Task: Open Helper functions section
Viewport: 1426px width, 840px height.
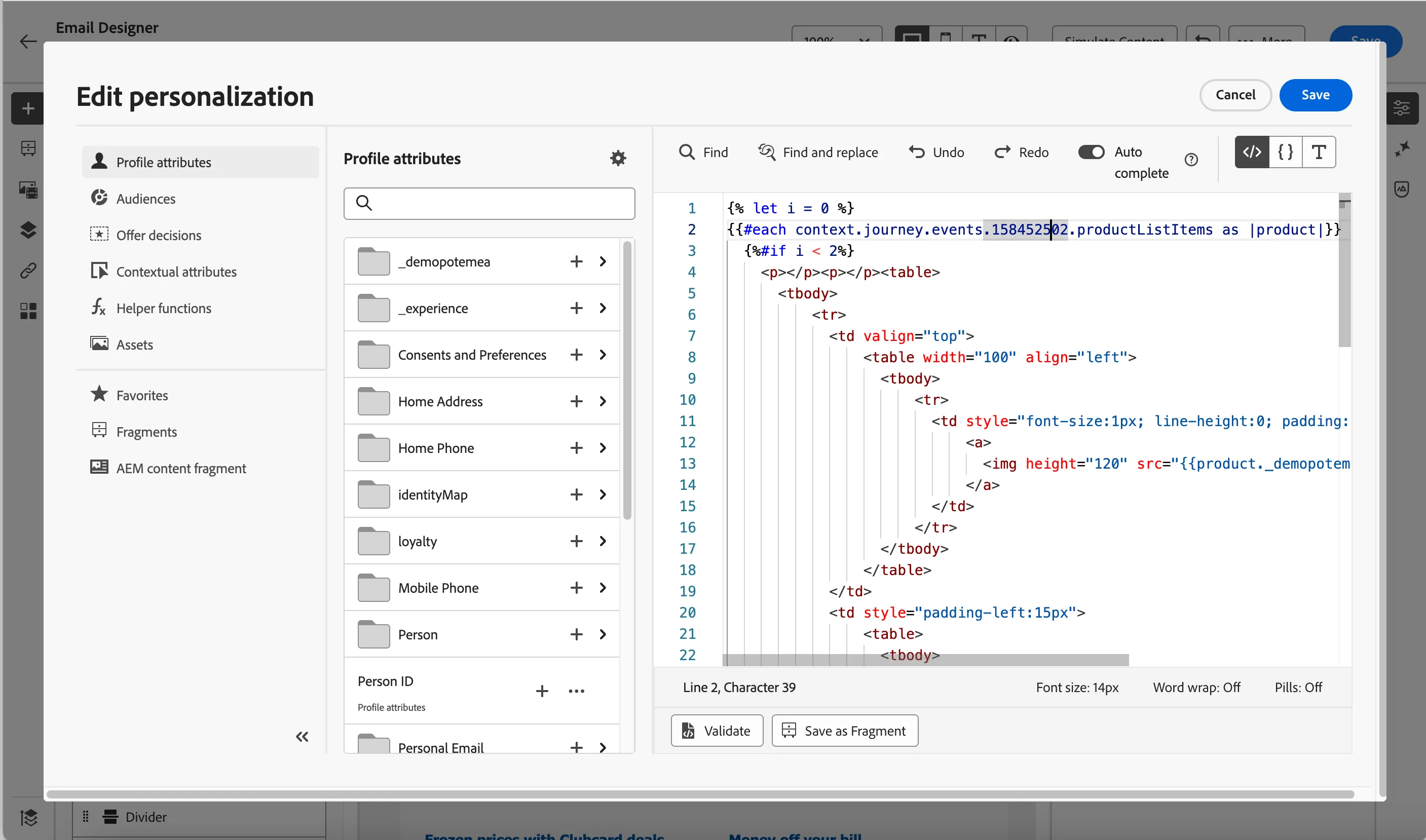Action: pyautogui.click(x=200, y=308)
